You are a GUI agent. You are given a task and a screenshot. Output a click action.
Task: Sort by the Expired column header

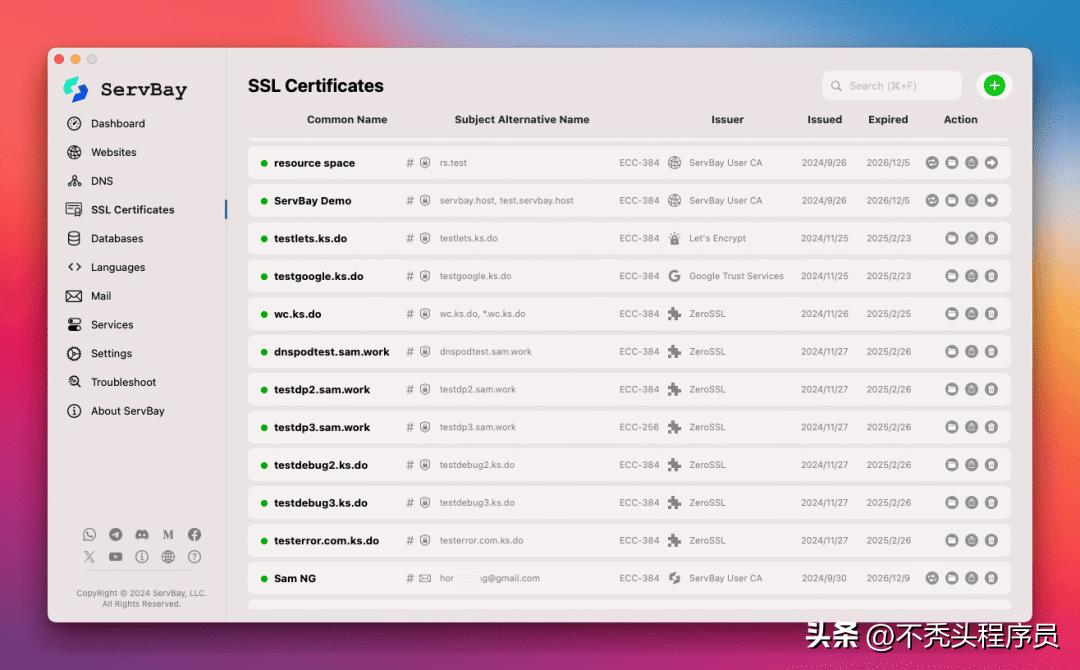click(x=888, y=120)
